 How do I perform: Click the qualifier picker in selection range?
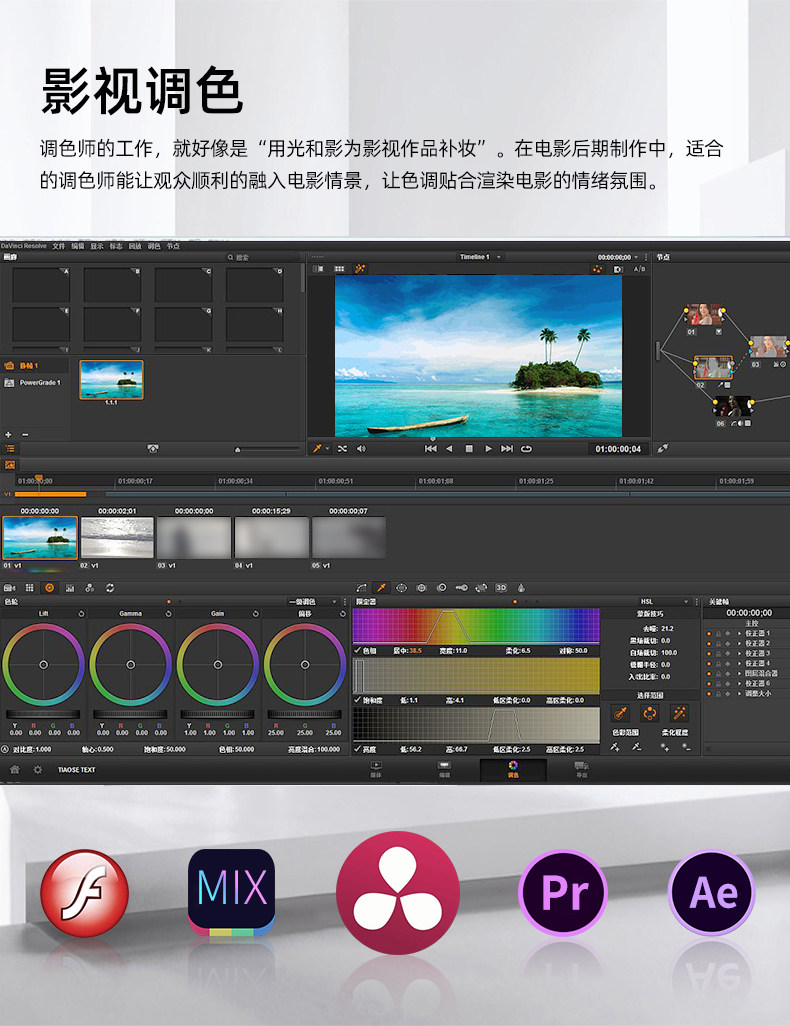(x=620, y=713)
